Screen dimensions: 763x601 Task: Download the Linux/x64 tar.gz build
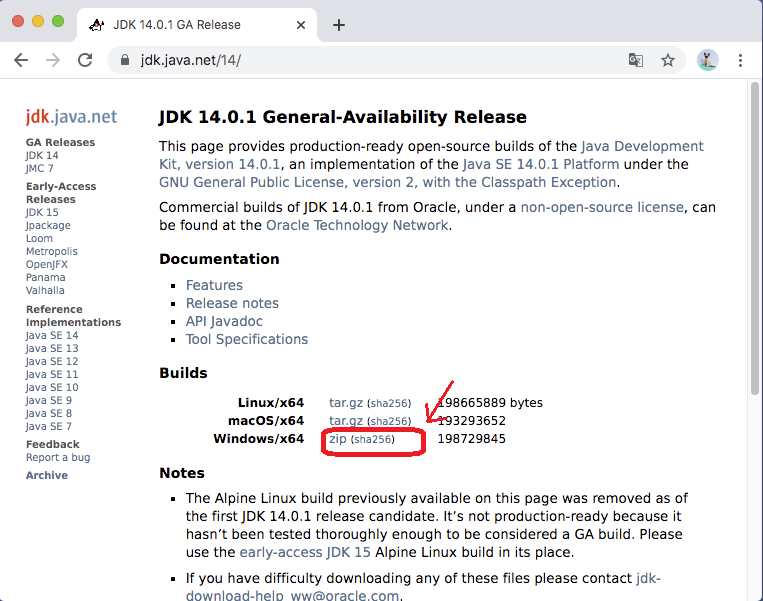[x=346, y=403]
